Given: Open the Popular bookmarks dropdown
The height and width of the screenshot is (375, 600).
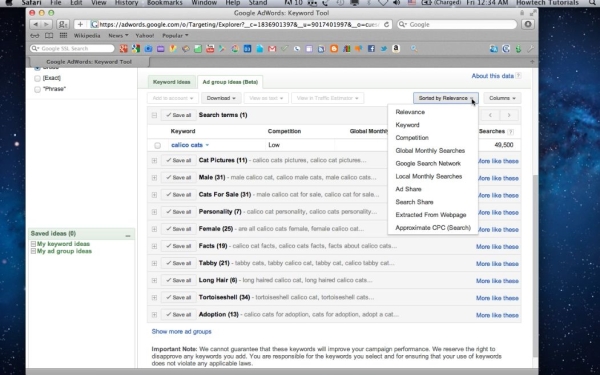Looking at the screenshot, I should (175, 36).
